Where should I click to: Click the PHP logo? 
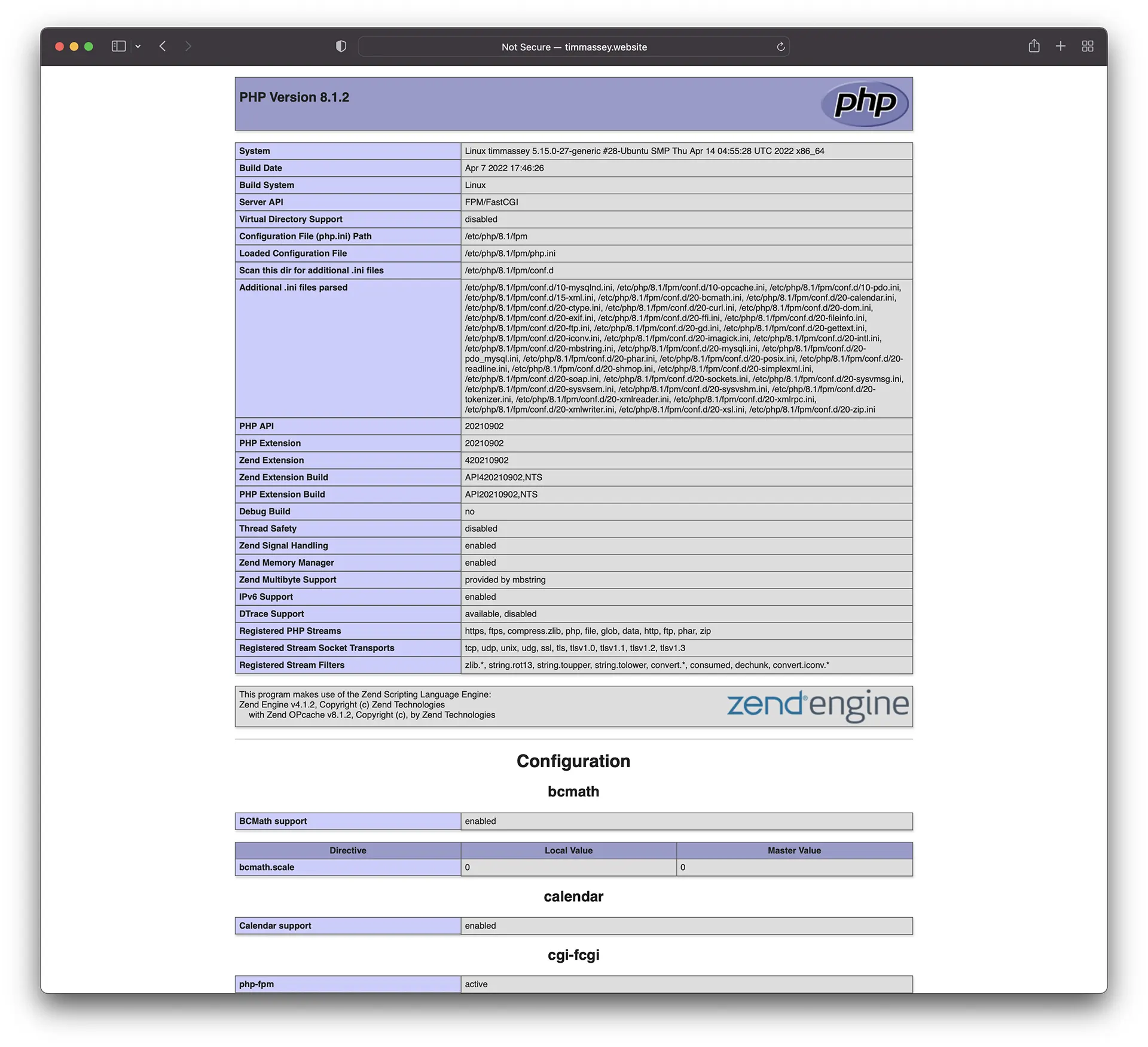click(x=865, y=103)
